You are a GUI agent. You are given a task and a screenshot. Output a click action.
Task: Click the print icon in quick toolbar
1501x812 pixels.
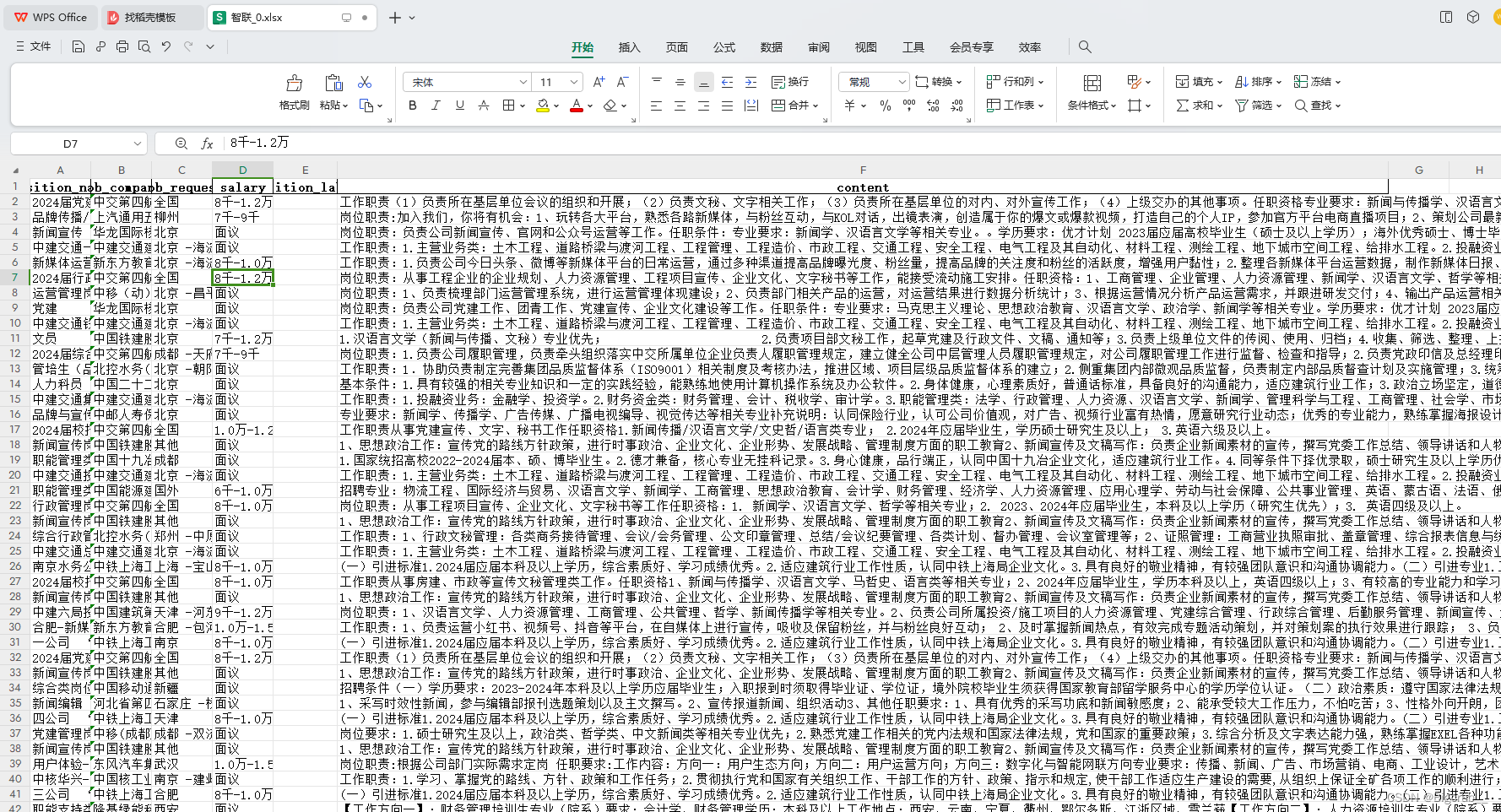point(122,46)
